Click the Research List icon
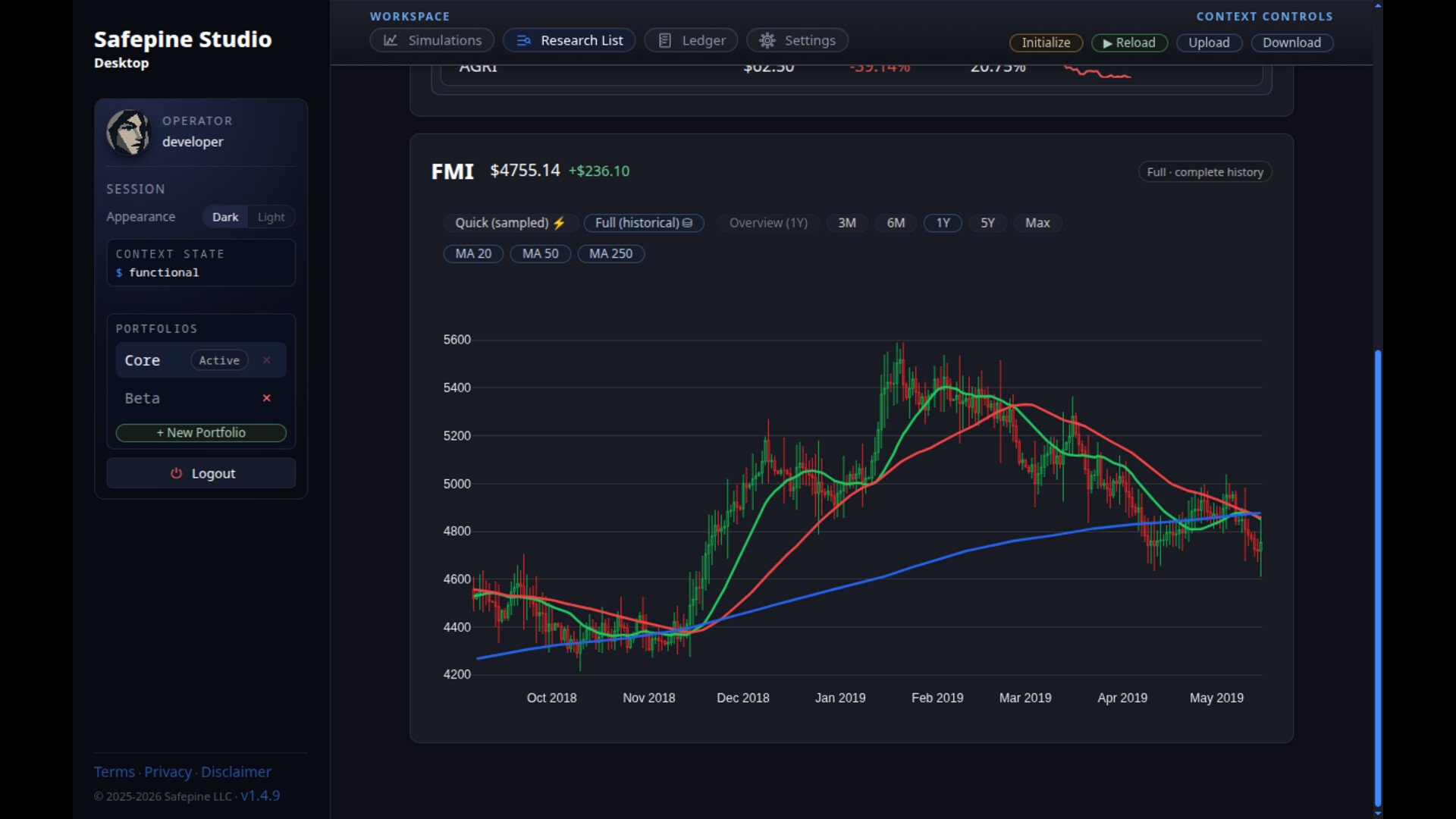1456x819 pixels. click(523, 41)
